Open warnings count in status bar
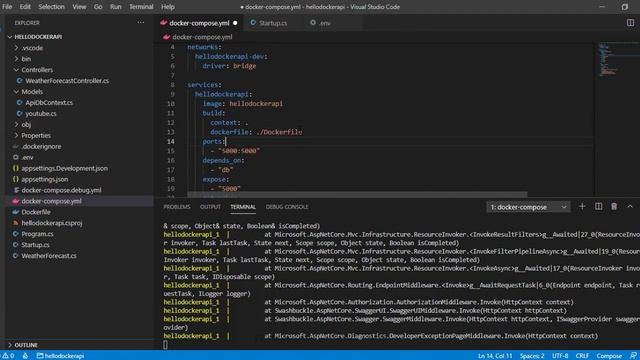This screenshot has height=360, width=640. pyautogui.click(x=8, y=356)
